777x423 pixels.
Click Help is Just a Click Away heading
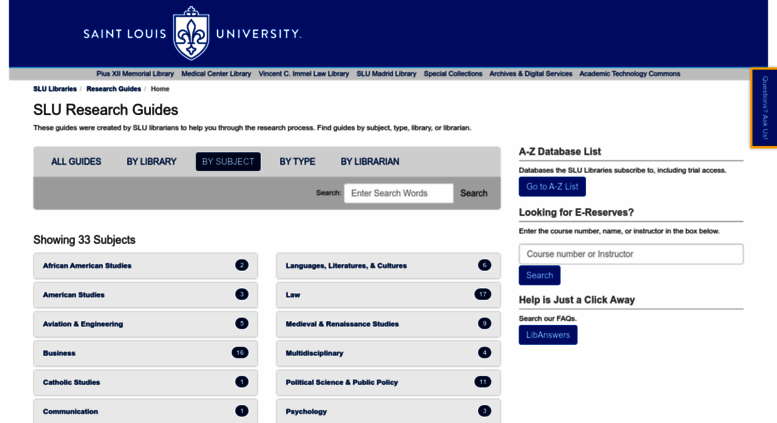577,300
